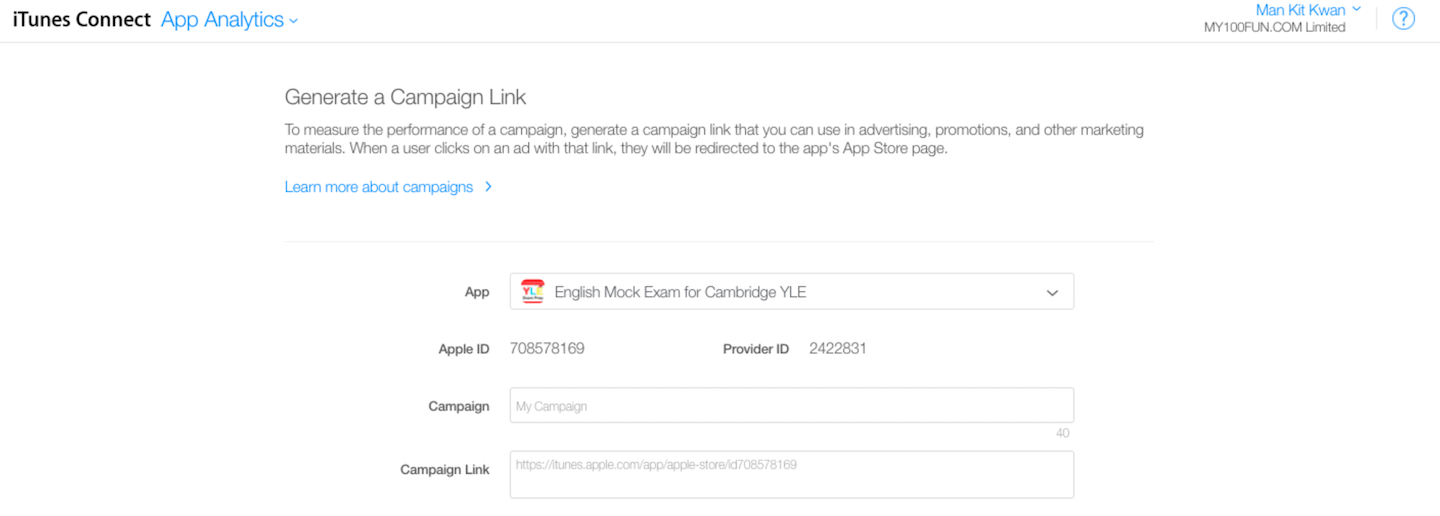Open the Man Kit Kwan account menu
The width and height of the screenshot is (1440, 516).
(x=1299, y=10)
